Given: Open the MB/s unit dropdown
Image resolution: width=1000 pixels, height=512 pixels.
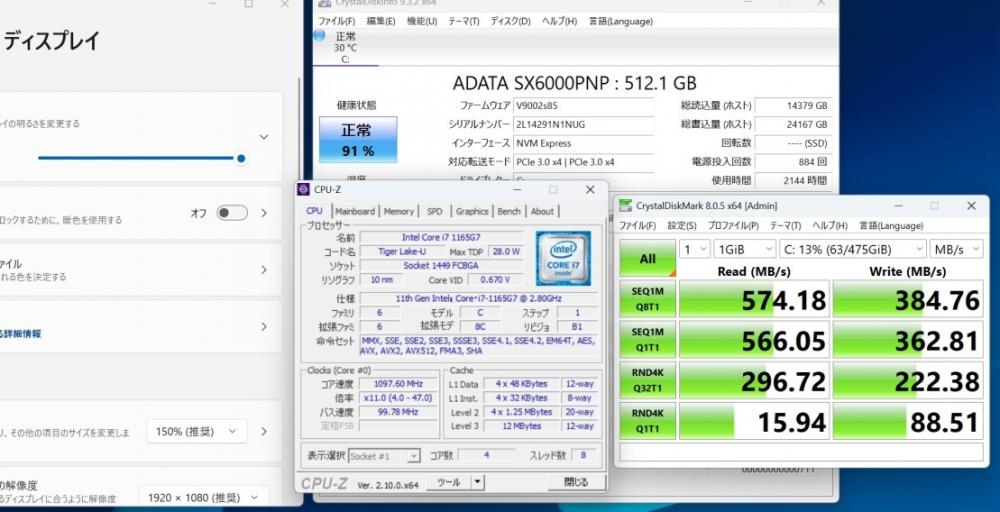Looking at the screenshot, I should click(954, 248).
